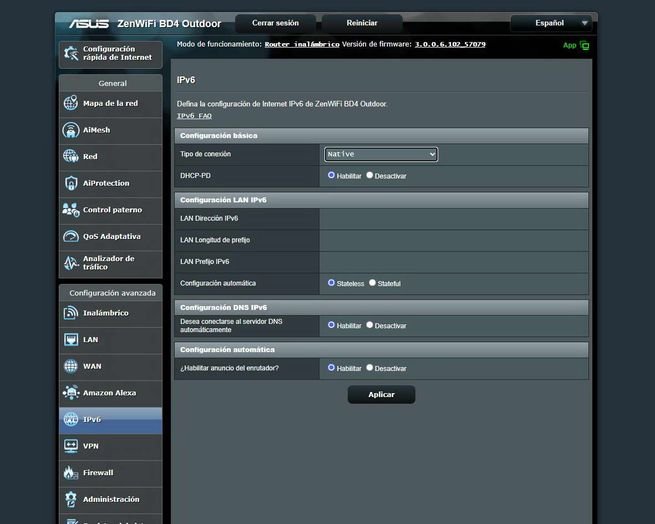Set router advertisement to Desactivar
Screen dimensions: 655x524
370,368
